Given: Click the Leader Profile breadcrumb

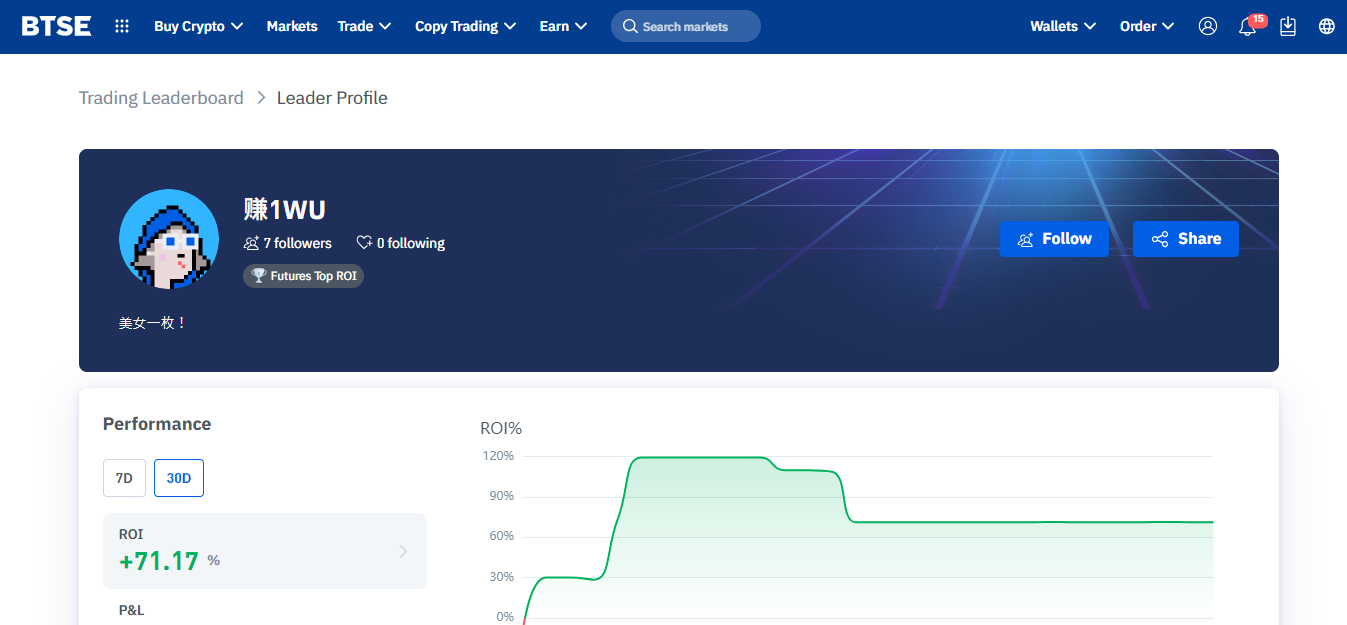Looking at the screenshot, I should [x=332, y=98].
